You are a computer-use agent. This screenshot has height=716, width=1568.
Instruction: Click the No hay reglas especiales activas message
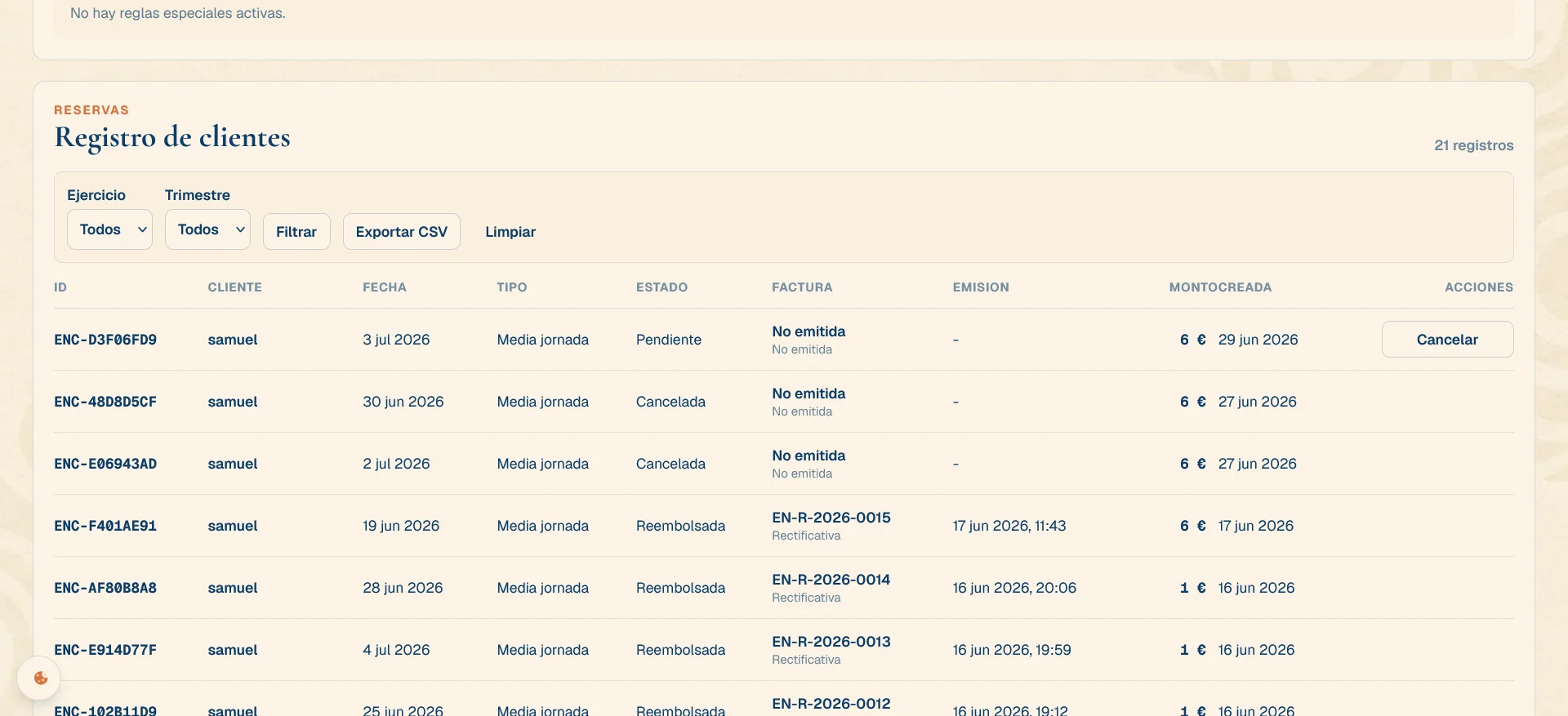point(178,13)
